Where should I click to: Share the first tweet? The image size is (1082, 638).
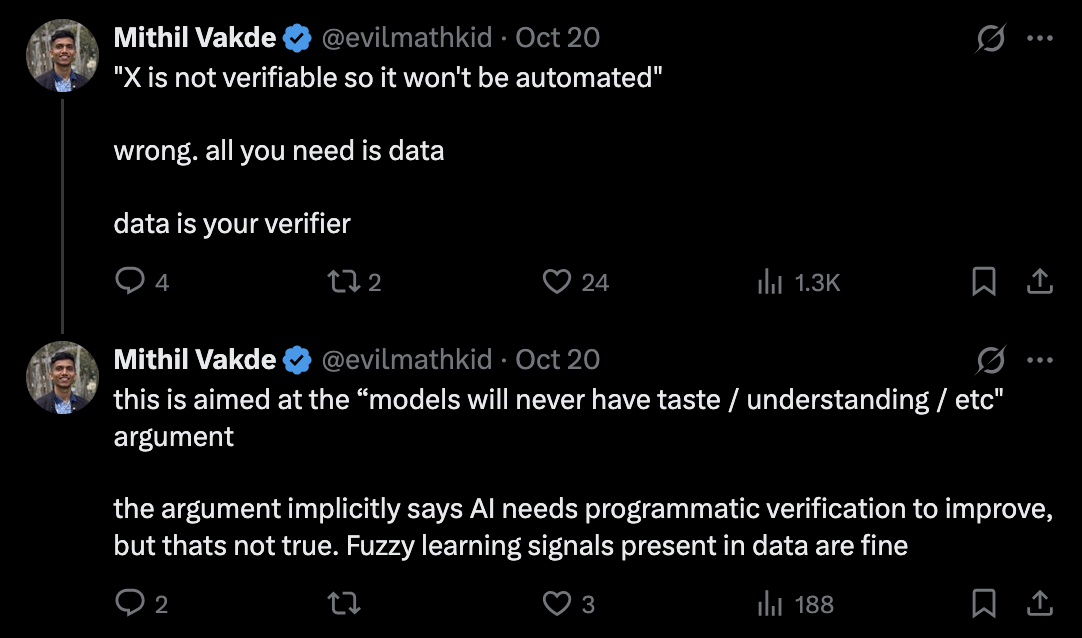(x=1039, y=281)
